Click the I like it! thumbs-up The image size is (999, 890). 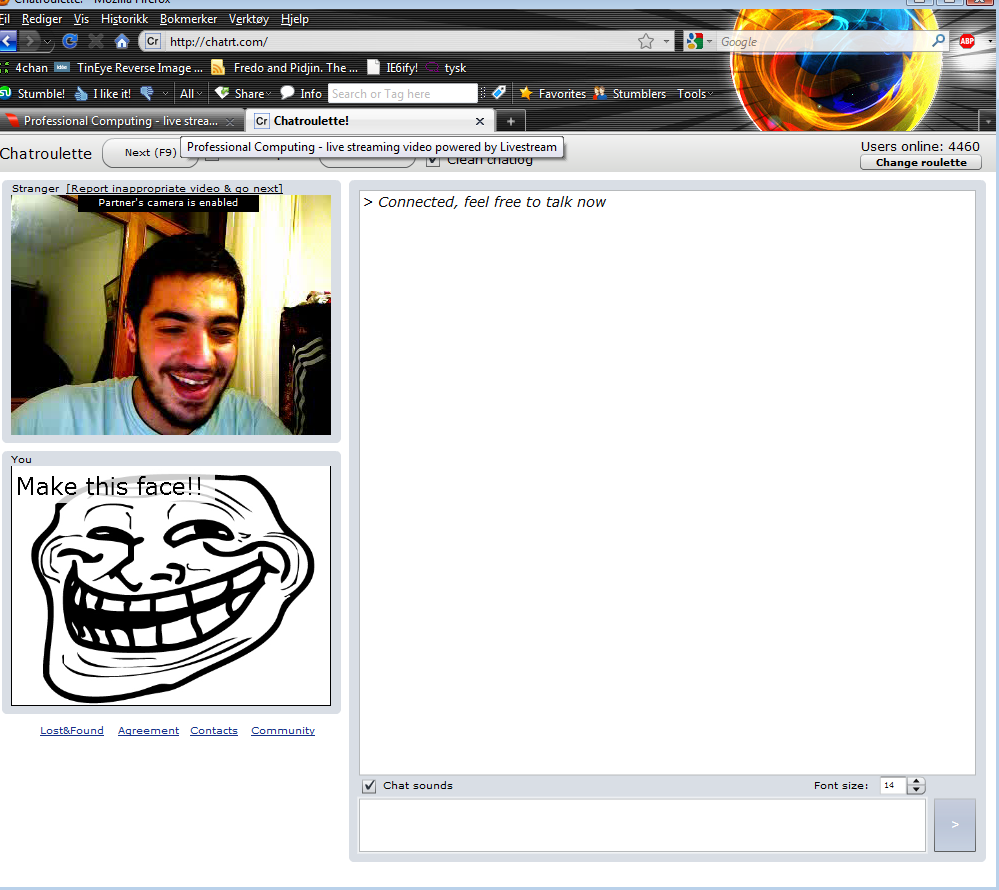tap(103, 94)
